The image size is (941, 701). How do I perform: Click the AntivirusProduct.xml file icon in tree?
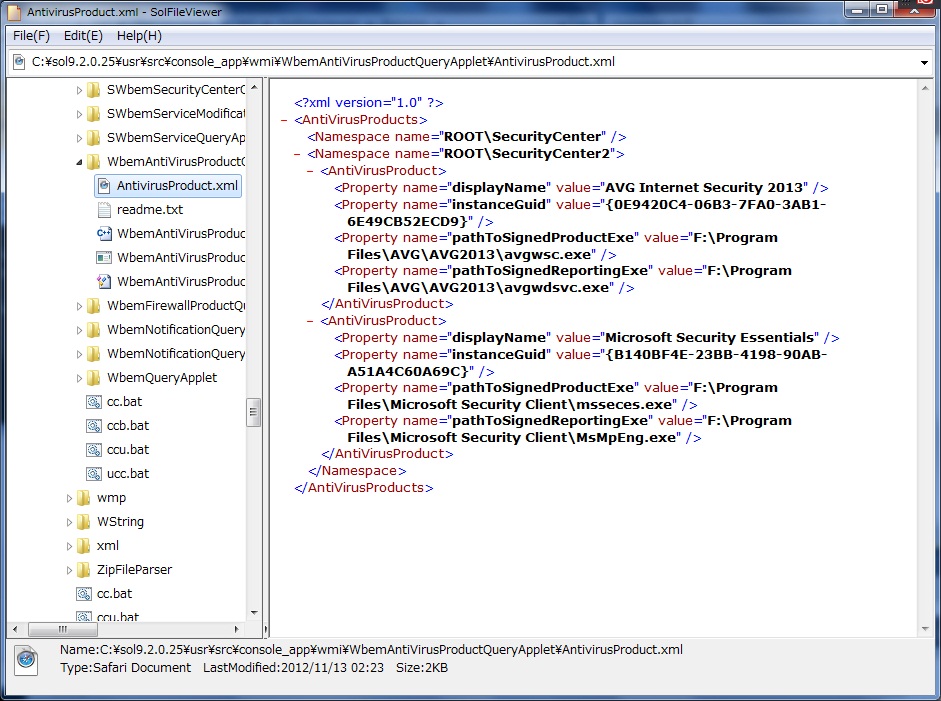[104, 185]
